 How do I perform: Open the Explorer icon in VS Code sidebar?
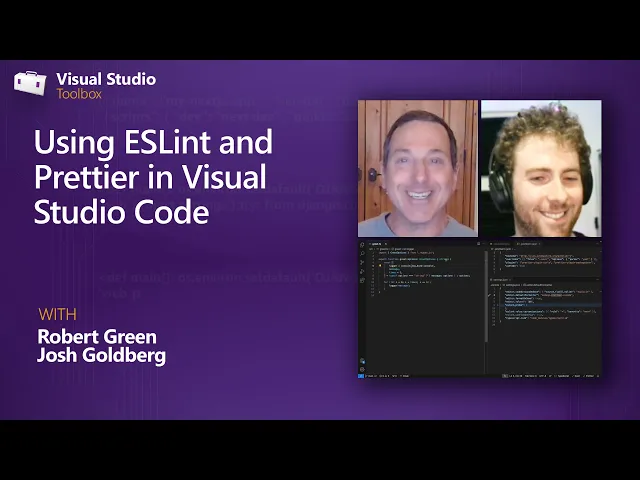(362, 245)
